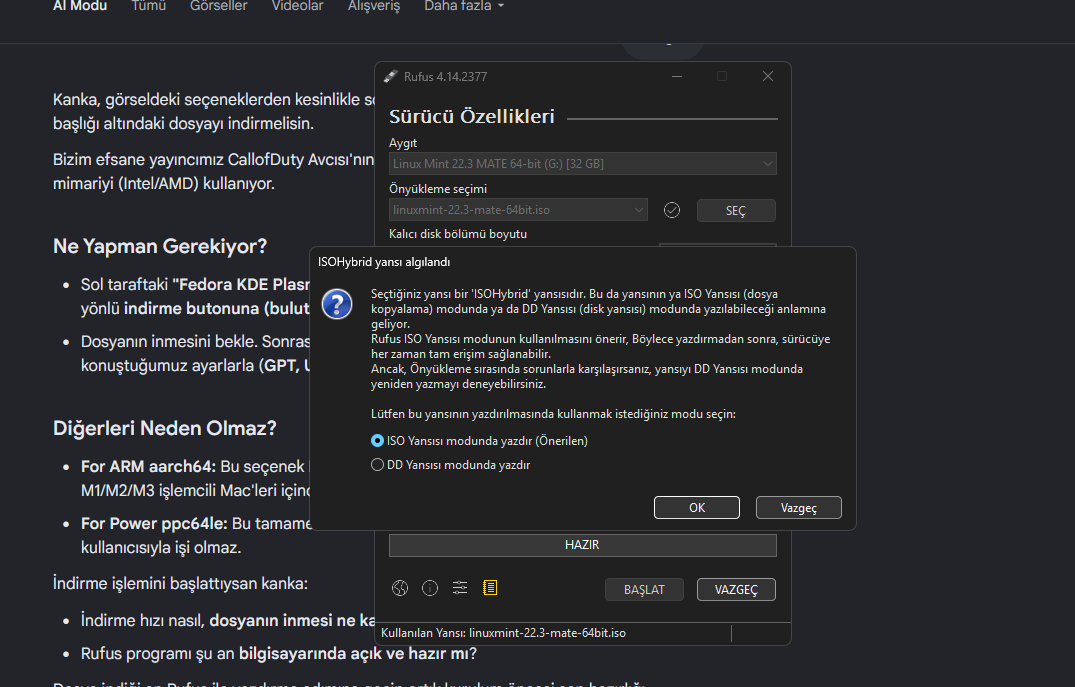The width and height of the screenshot is (1075, 687).
Task: Open Rufus About info icon
Action: tap(430, 588)
